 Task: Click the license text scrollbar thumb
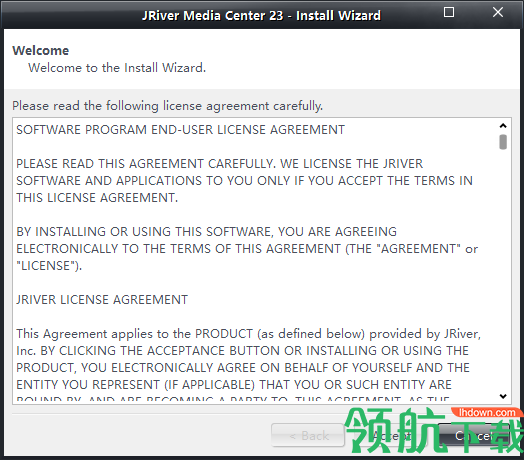(503, 142)
